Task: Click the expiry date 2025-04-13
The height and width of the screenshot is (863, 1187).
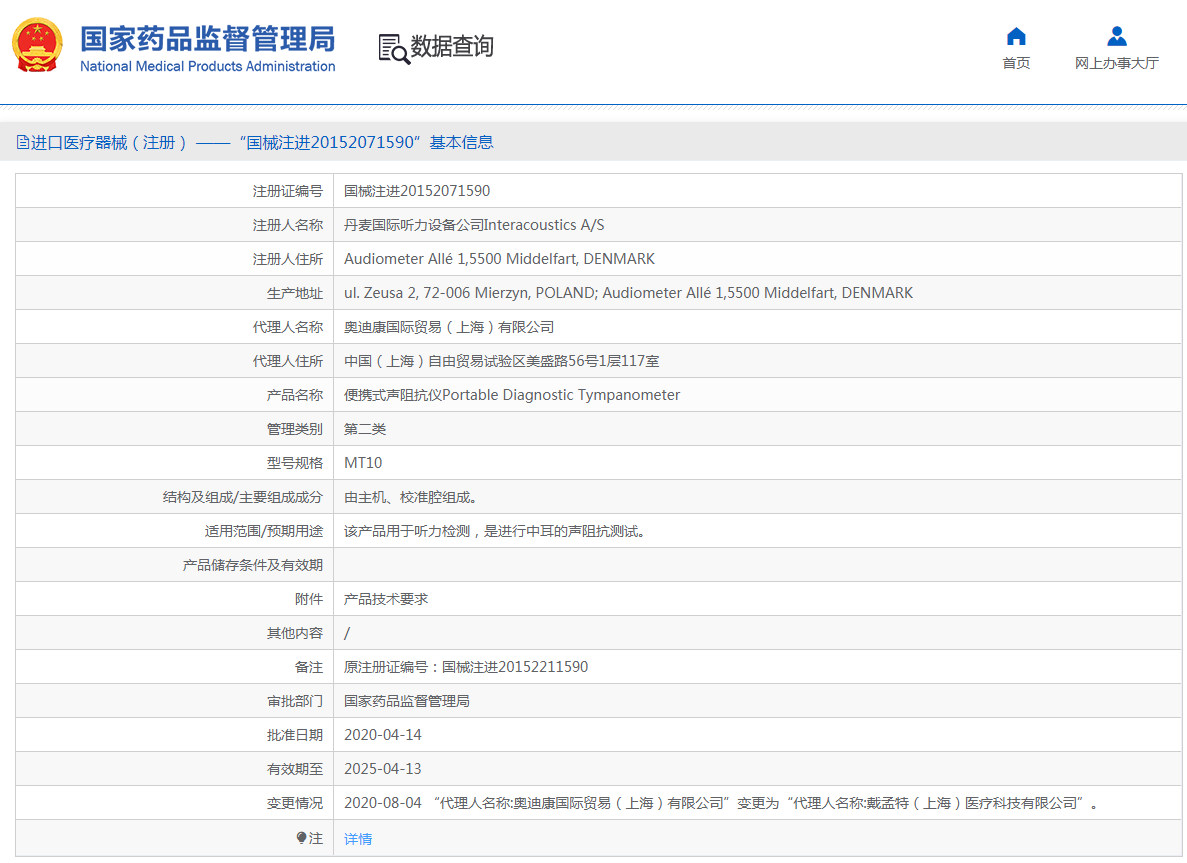Action: click(383, 769)
